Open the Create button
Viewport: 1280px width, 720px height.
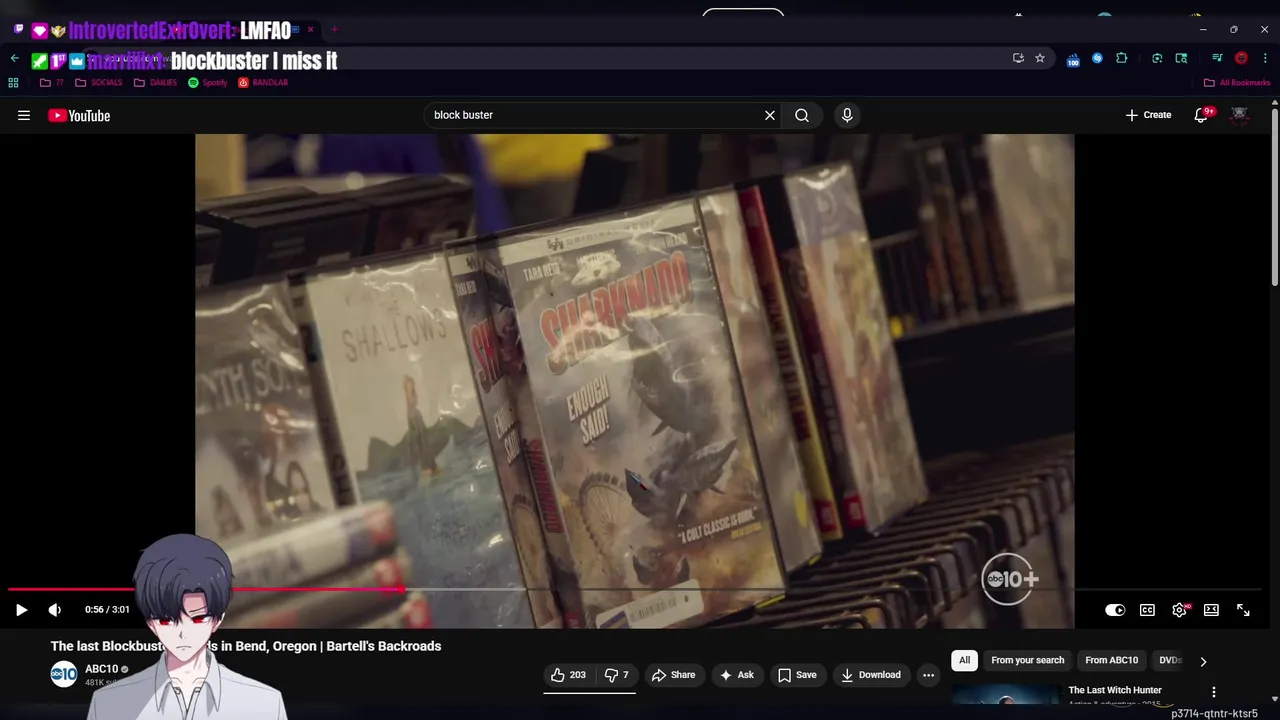[x=1148, y=115]
